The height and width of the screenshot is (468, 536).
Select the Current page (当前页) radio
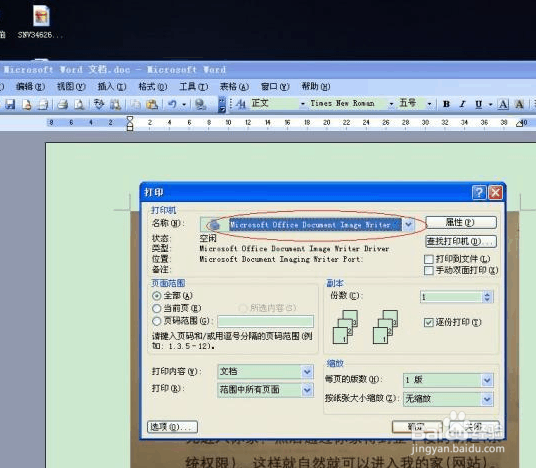click(157, 308)
